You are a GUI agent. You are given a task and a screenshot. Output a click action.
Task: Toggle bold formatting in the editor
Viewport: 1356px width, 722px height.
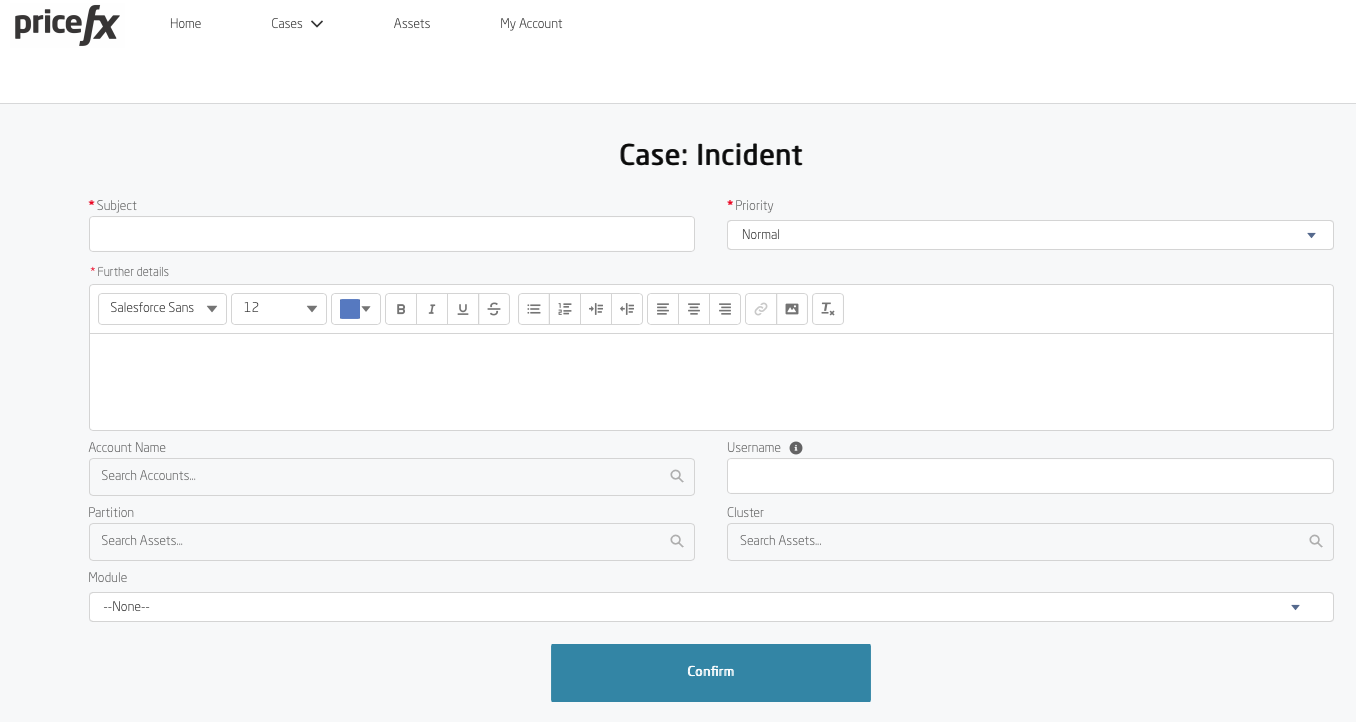(401, 309)
